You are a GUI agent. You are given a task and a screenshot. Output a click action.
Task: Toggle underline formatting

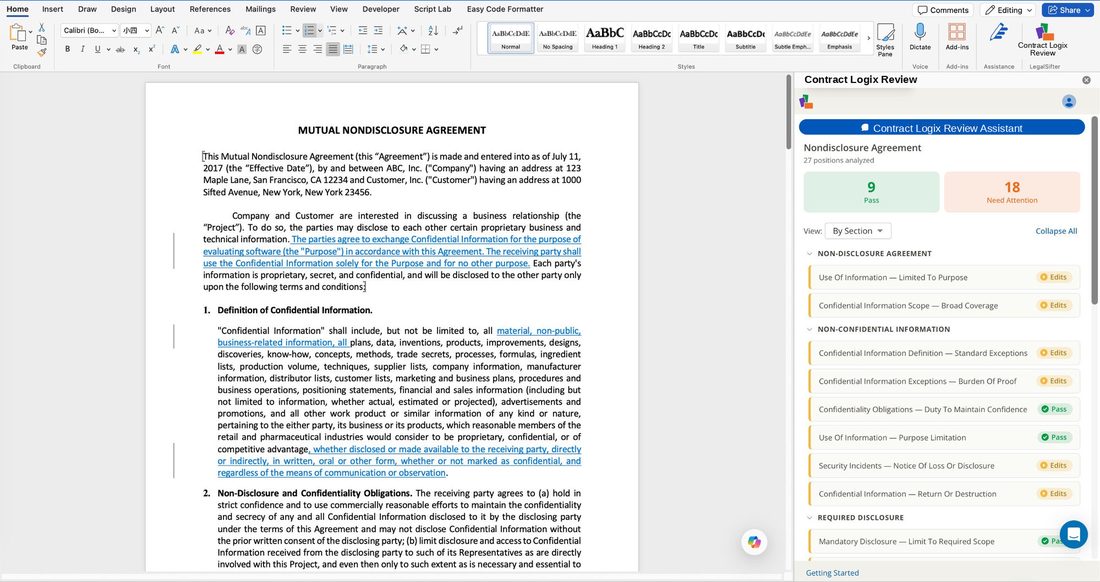[98, 49]
